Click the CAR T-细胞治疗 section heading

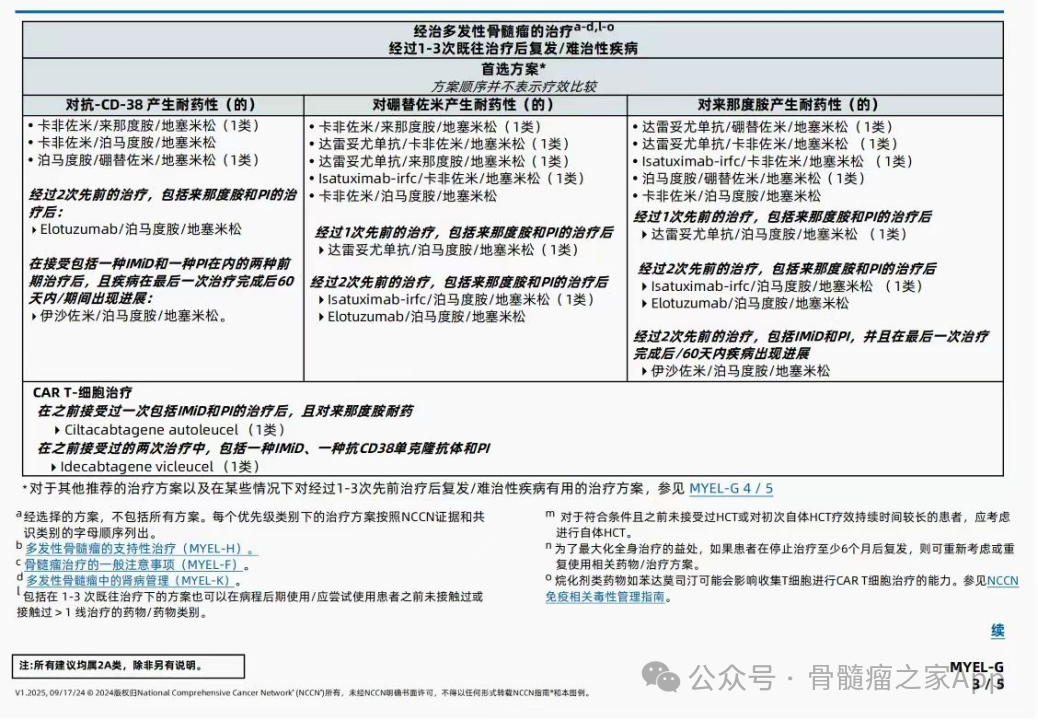(x=82, y=392)
